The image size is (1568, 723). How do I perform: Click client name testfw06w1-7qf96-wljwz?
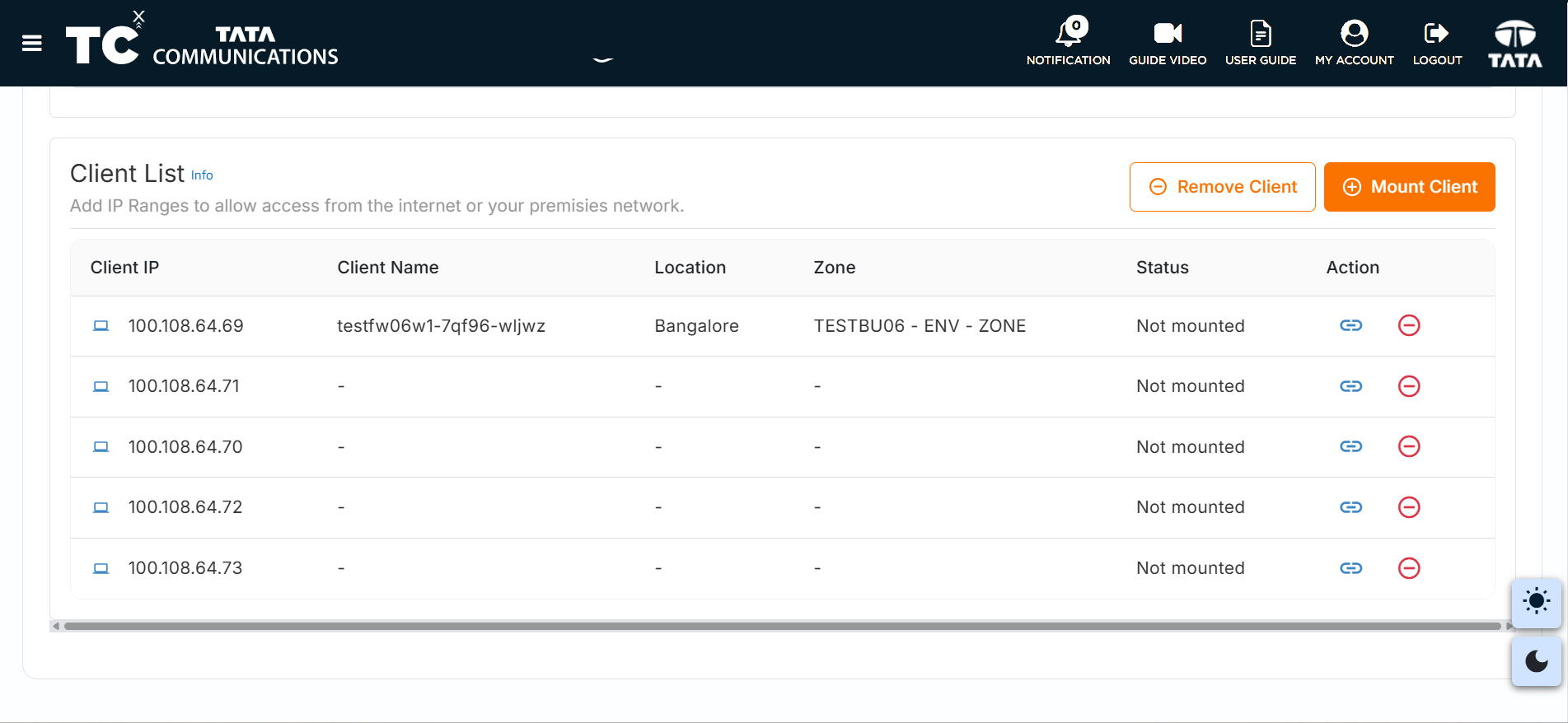pyautogui.click(x=442, y=326)
